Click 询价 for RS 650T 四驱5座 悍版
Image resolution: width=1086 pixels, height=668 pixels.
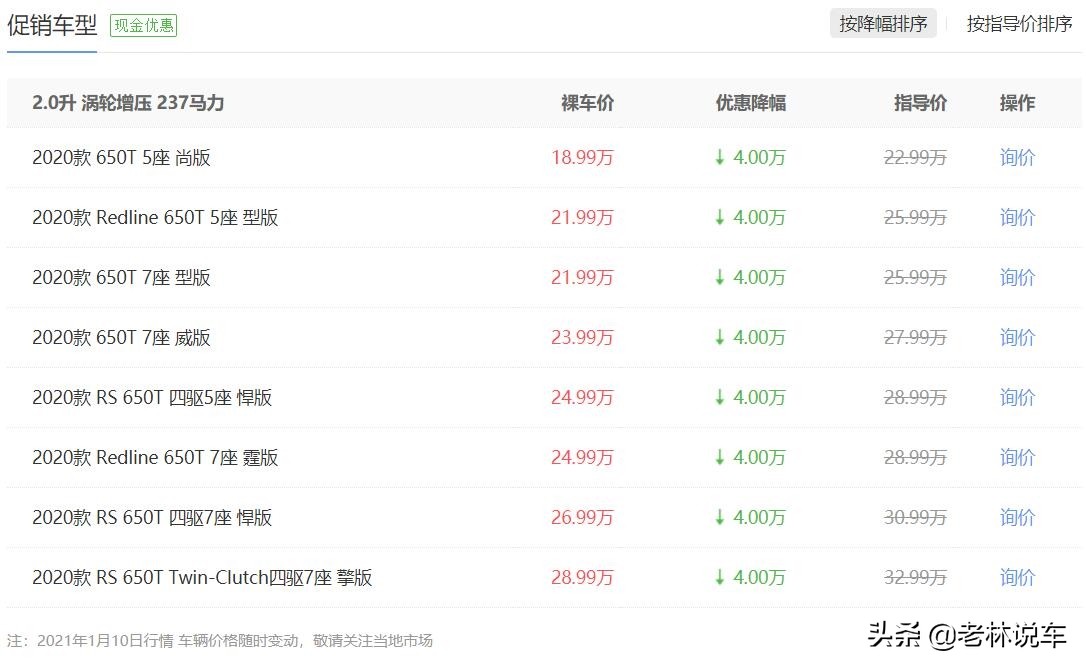[x=1017, y=398]
